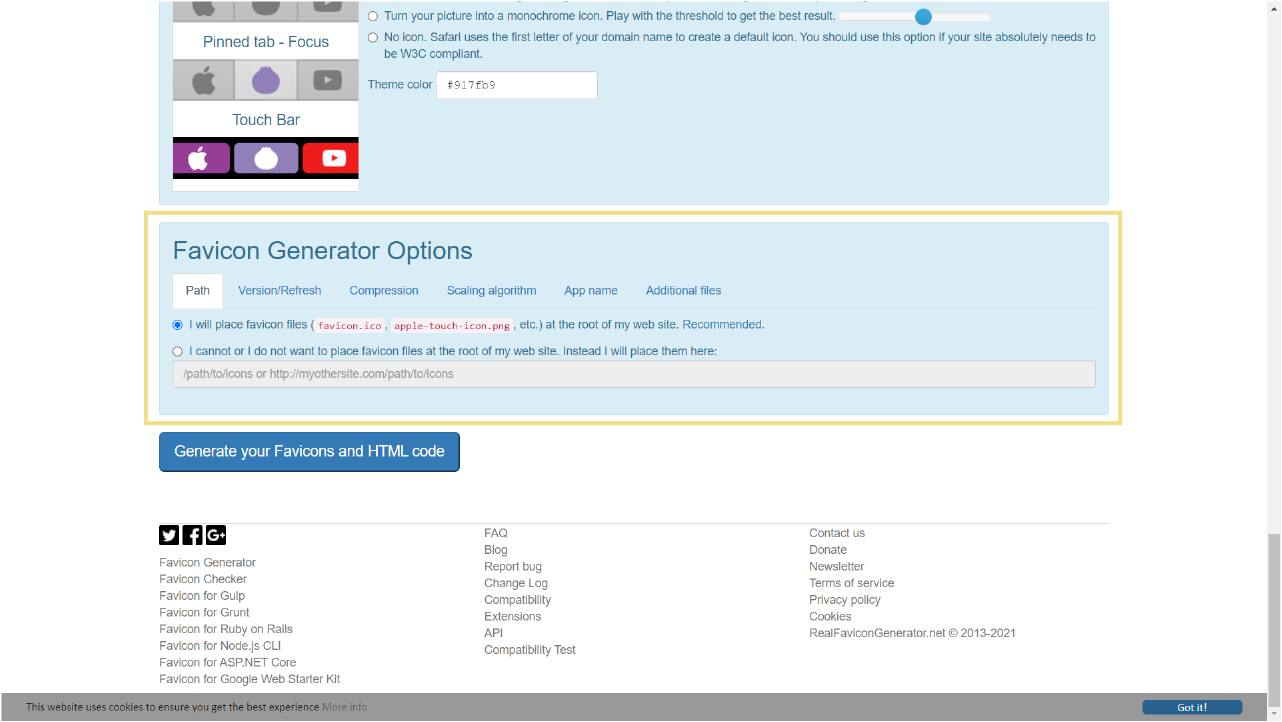Switch to the Compression tab

[384, 291]
